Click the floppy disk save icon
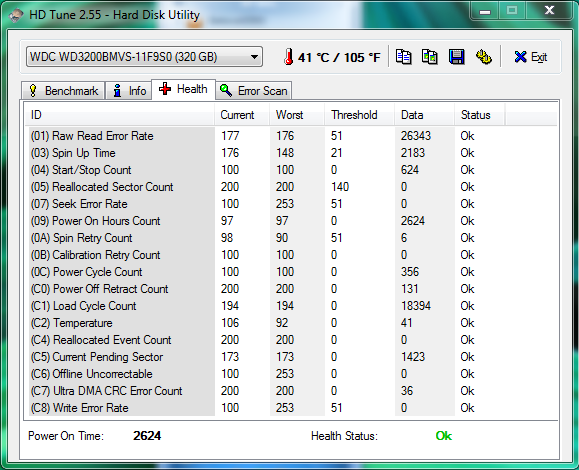The height and width of the screenshot is (470, 579). tap(457, 57)
